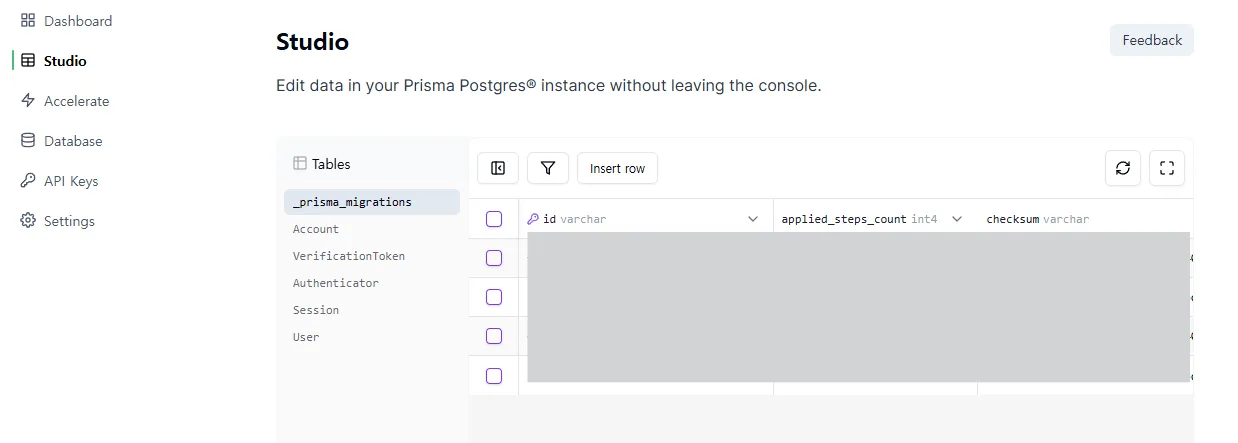Click the Settings gear icon

point(28,221)
